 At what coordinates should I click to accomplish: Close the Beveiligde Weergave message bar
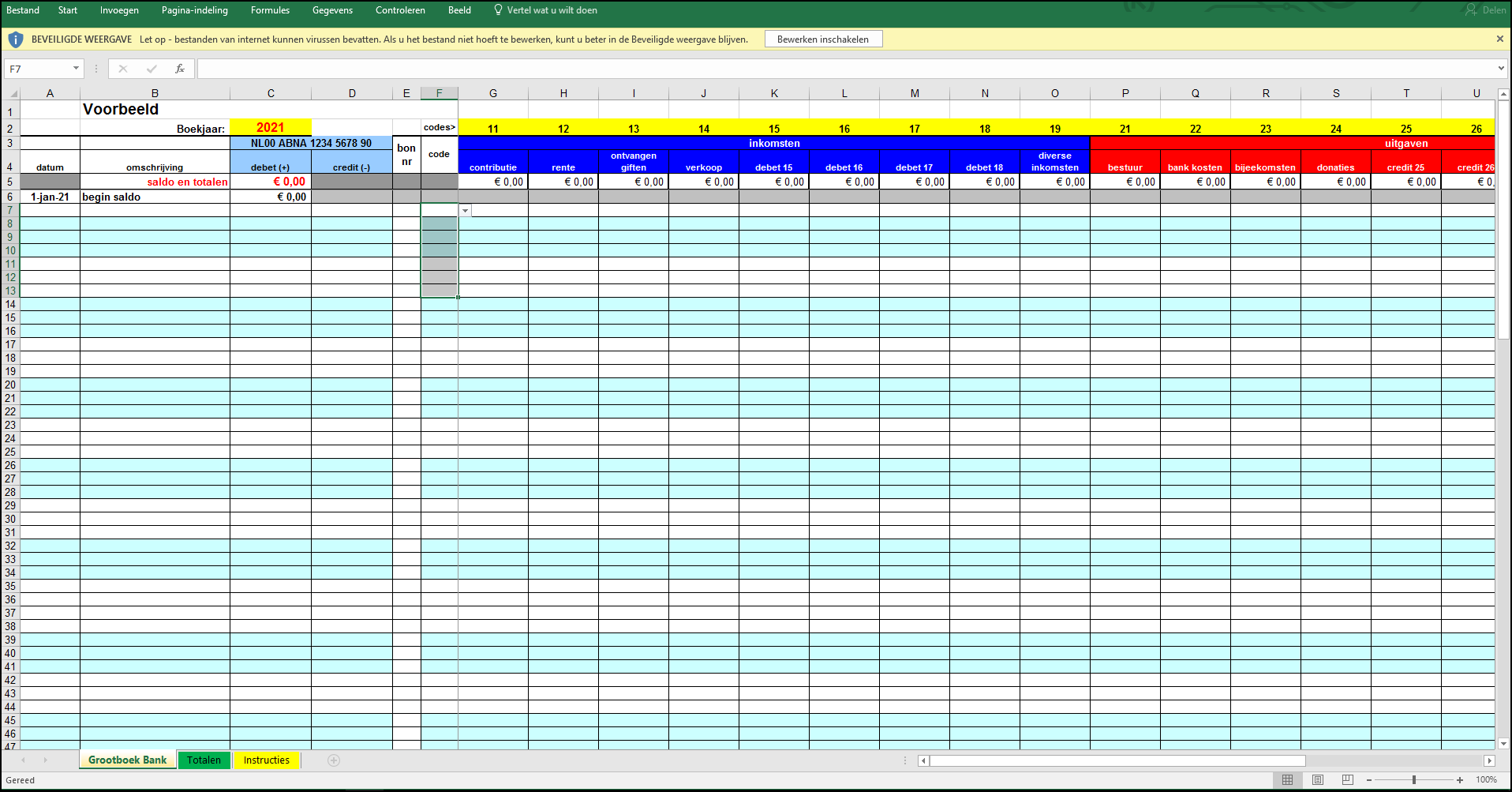click(1499, 39)
